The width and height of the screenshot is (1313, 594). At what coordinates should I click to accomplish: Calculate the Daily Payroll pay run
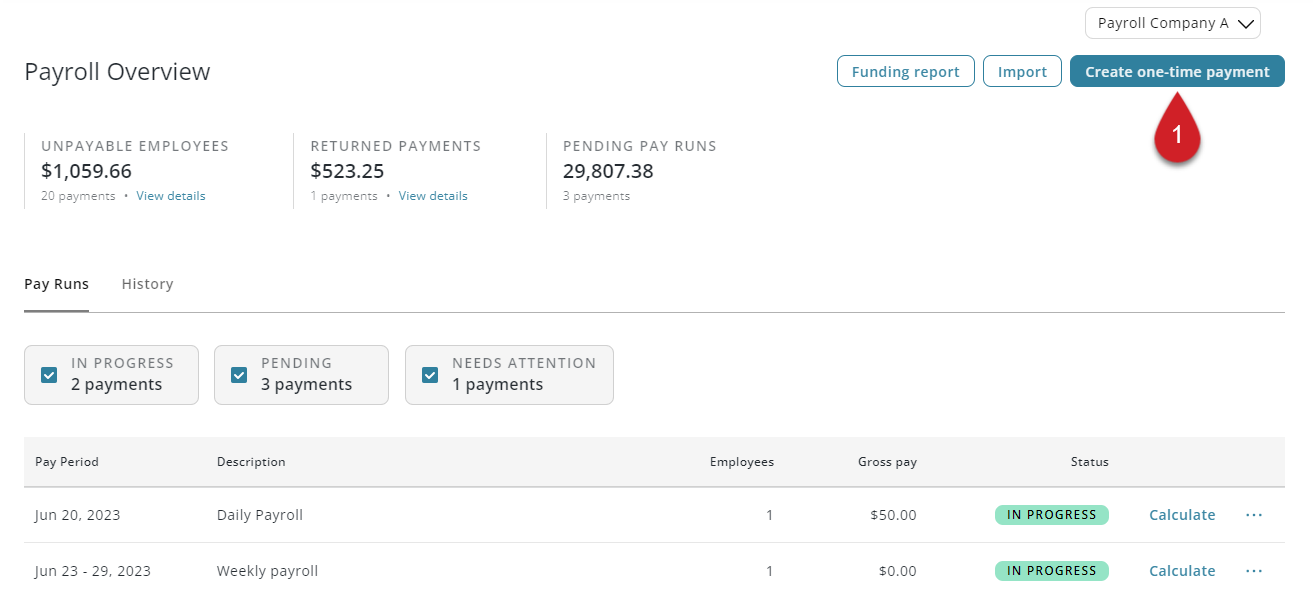pyautogui.click(x=1182, y=515)
